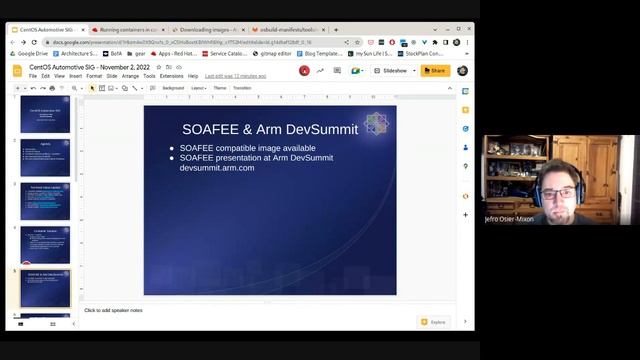The image size is (640, 360).
Task: Select the paint format tool
Action: point(62,88)
